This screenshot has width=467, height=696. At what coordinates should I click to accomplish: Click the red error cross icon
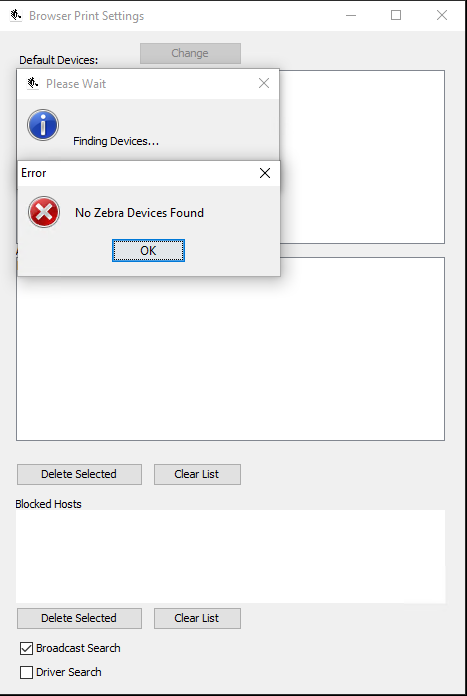click(44, 212)
